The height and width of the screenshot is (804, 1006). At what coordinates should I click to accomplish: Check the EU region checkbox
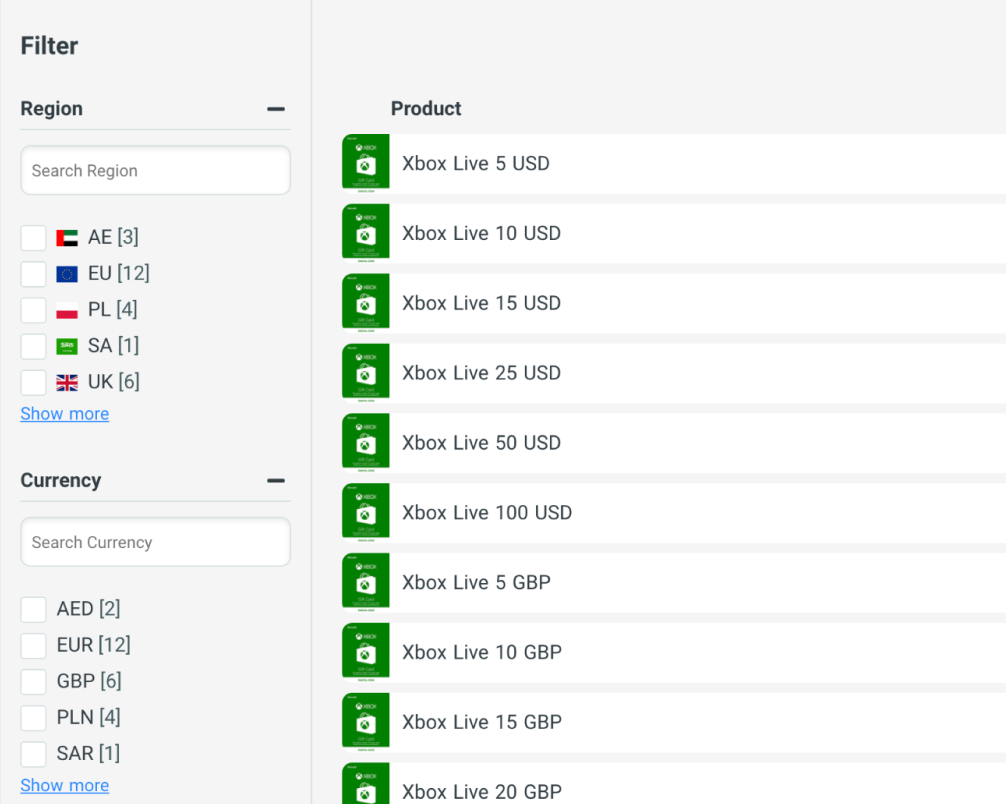coord(33,274)
